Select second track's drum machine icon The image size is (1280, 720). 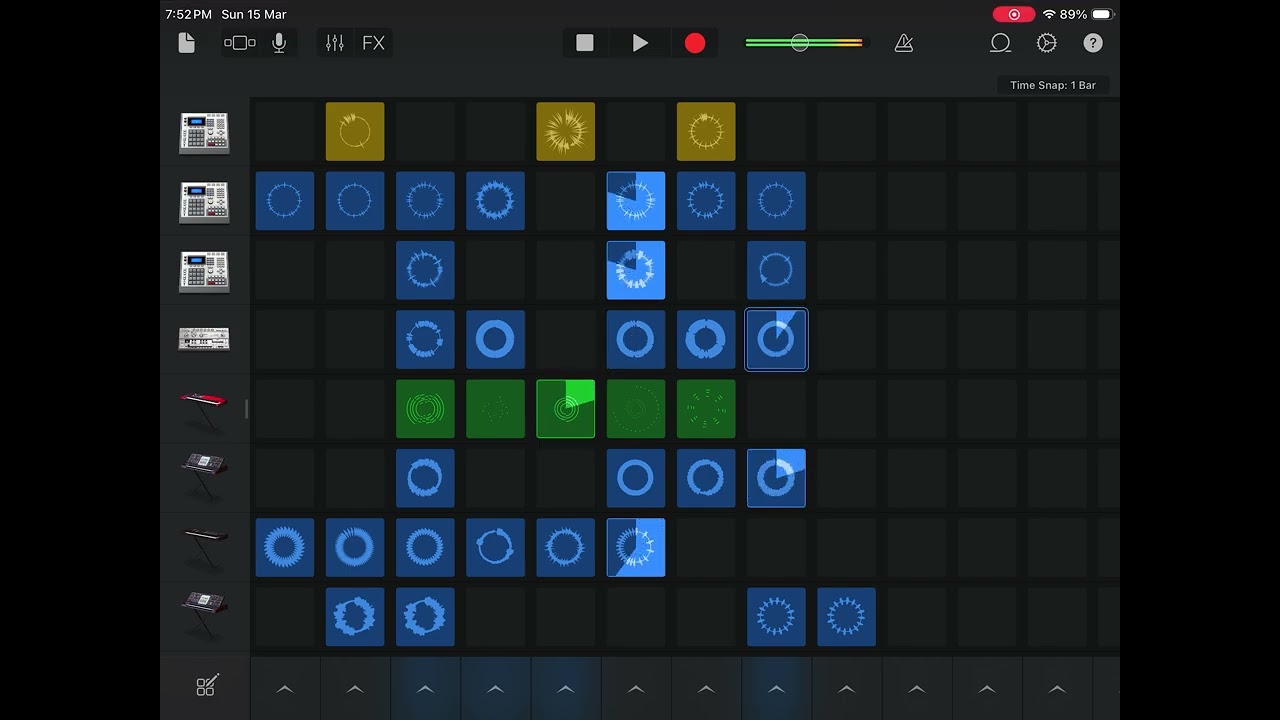tap(204, 202)
